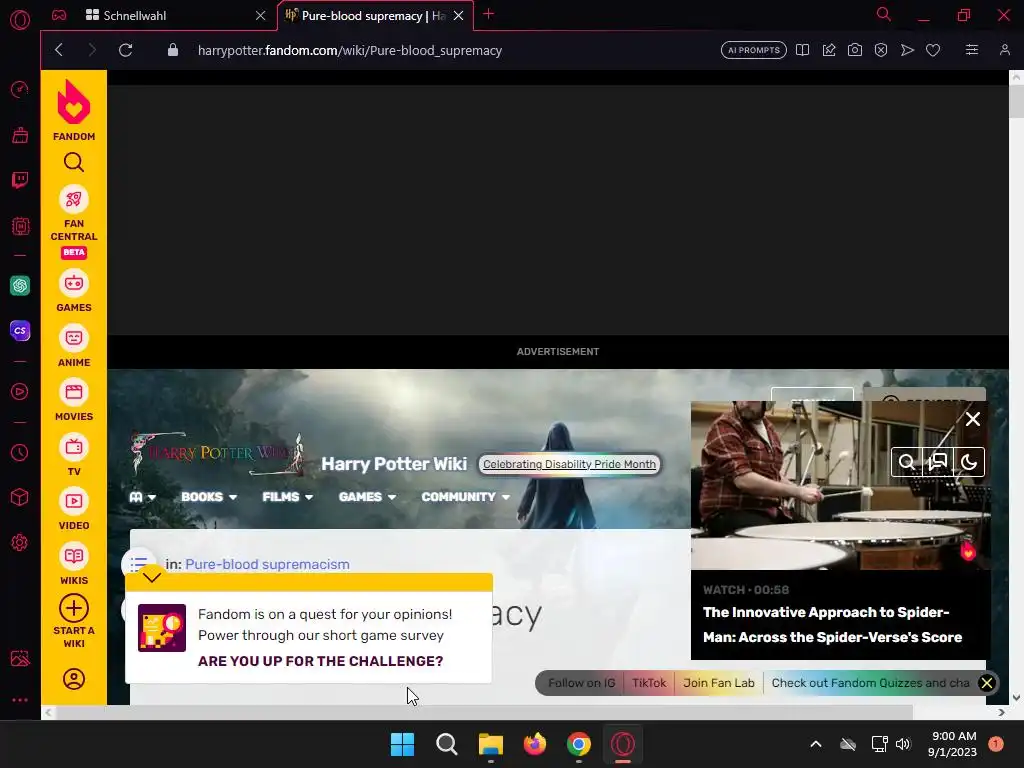Click ARE YOU UP FOR THE CHALLENGE link

click(321, 661)
